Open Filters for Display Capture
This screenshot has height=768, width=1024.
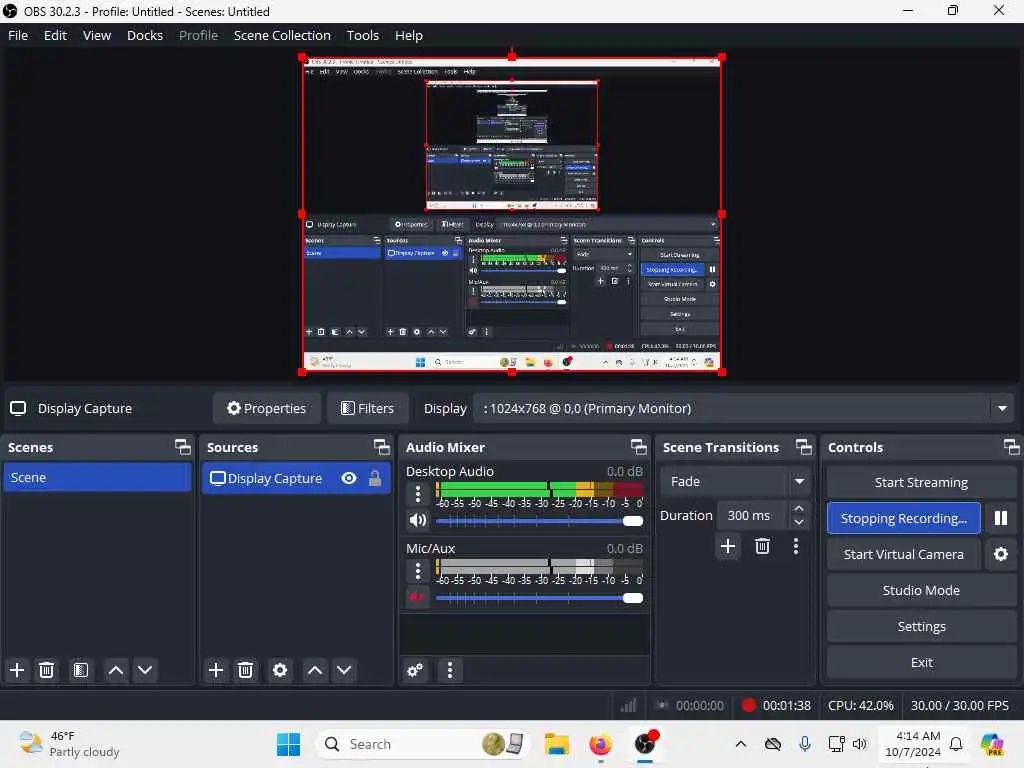pyautogui.click(x=368, y=409)
